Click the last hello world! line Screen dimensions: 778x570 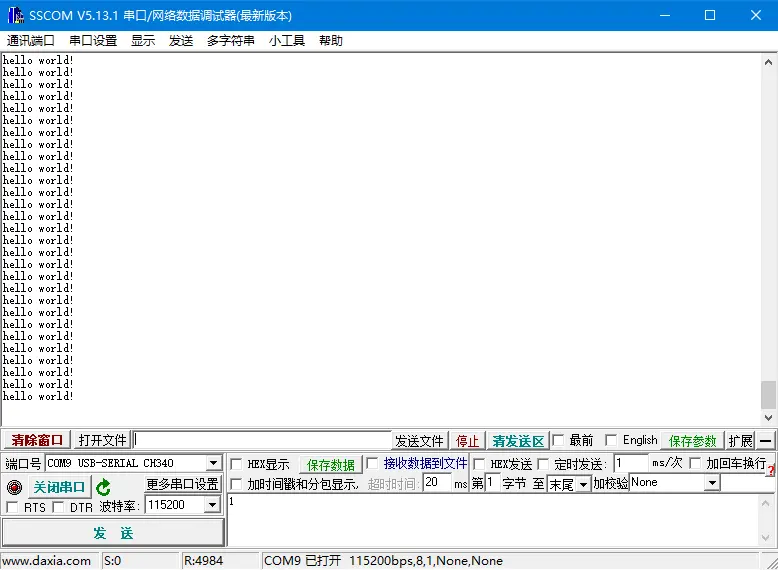click(38, 396)
